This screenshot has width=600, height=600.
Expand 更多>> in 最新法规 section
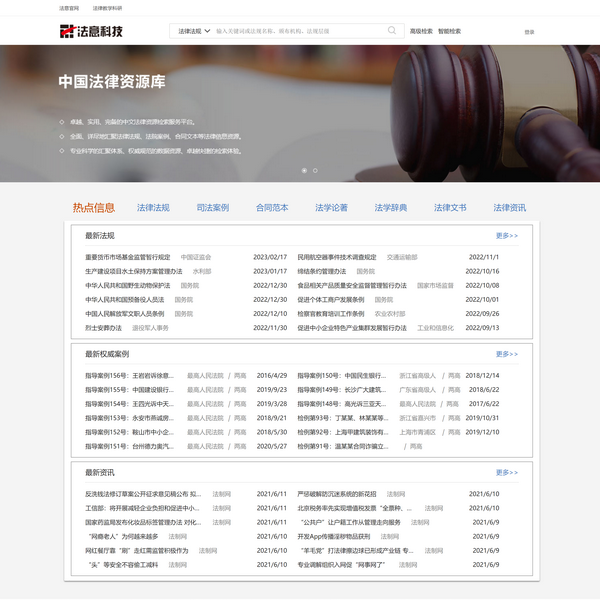507,236
